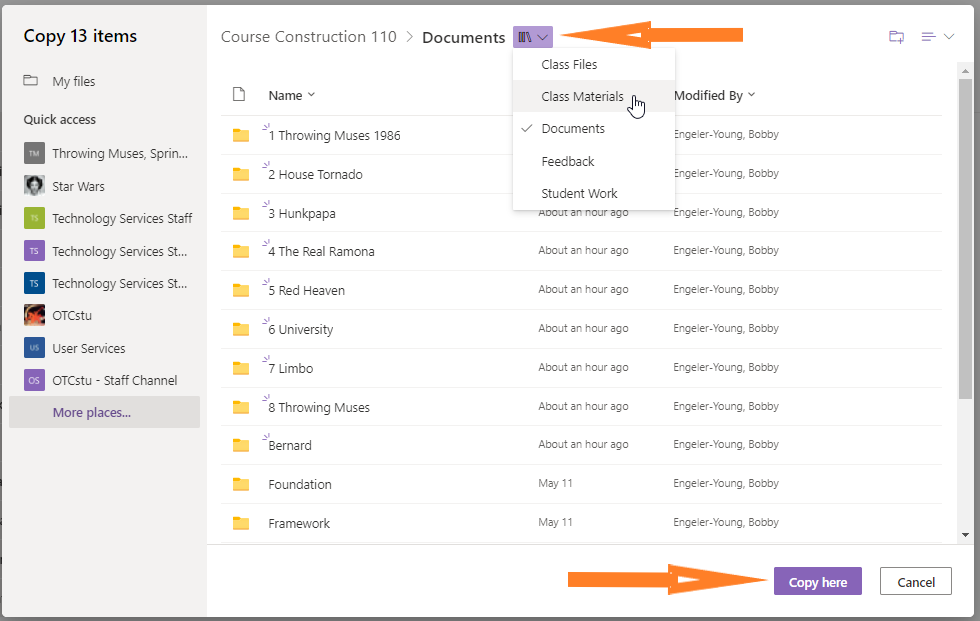Select Technology Services Staff quick access entry
Screen dimensions: 980x621
coord(122,218)
